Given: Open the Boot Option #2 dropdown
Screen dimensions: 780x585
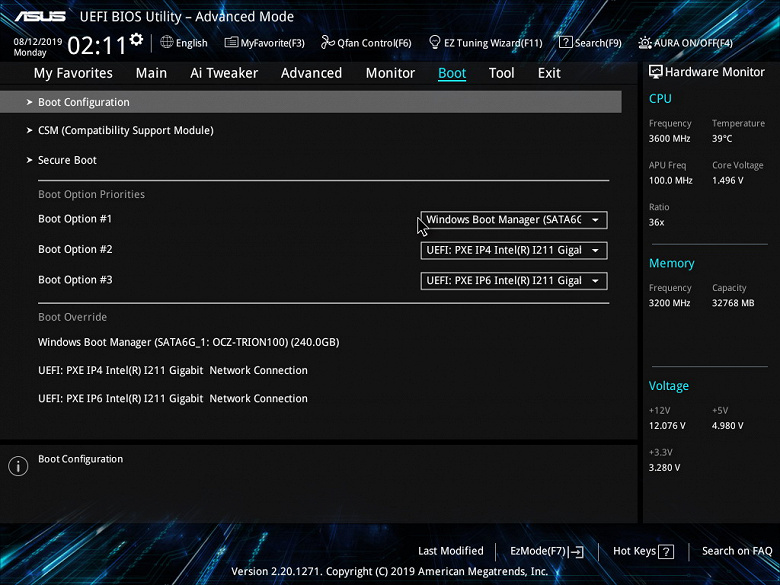Looking at the screenshot, I should [x=514, y=250].
